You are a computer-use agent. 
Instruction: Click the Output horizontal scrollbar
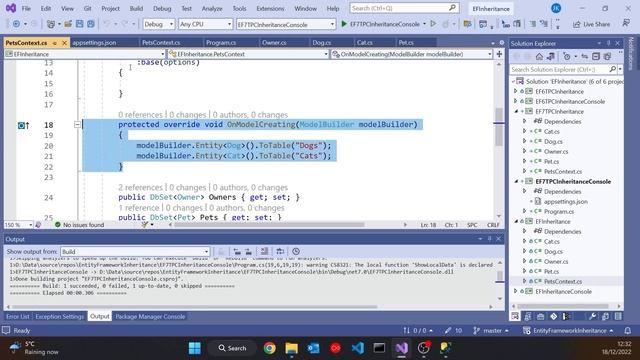[194, 307]
